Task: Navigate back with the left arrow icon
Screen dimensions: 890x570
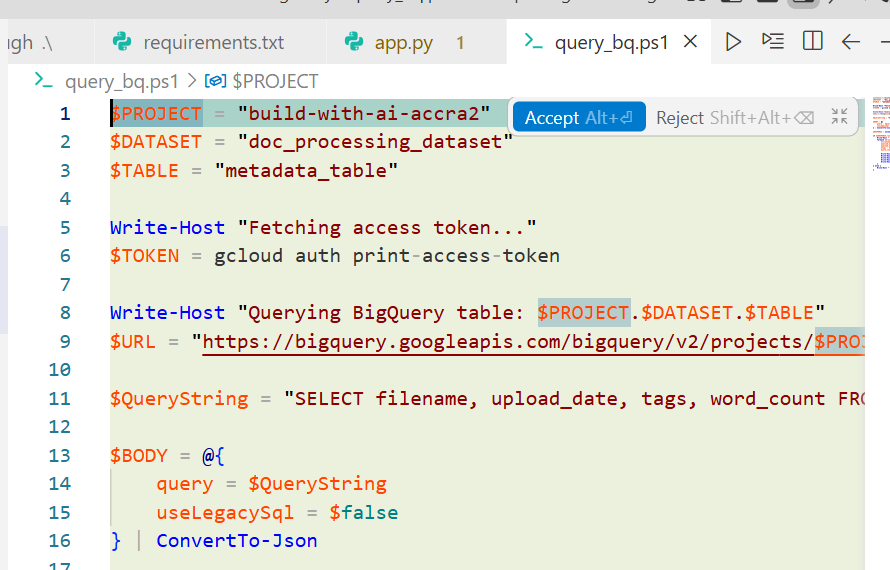Action: pyautogui.click(x=850, y=42)
